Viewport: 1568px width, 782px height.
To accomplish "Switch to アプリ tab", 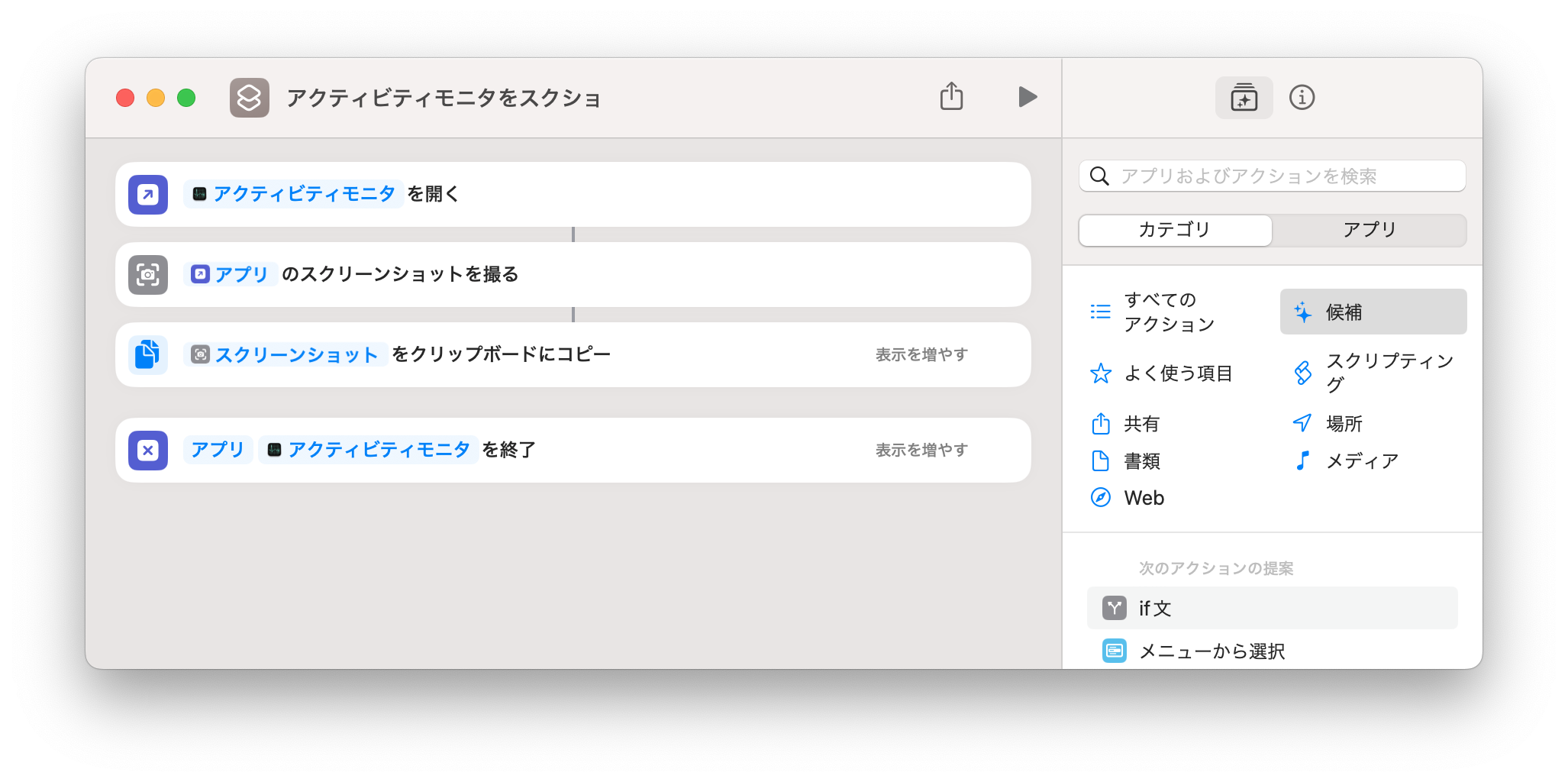I will [1370, 230].
